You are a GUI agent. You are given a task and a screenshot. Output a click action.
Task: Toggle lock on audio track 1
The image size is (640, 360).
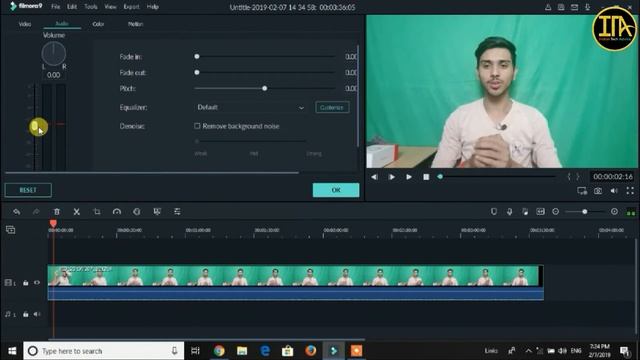click(x=26, y=314)
